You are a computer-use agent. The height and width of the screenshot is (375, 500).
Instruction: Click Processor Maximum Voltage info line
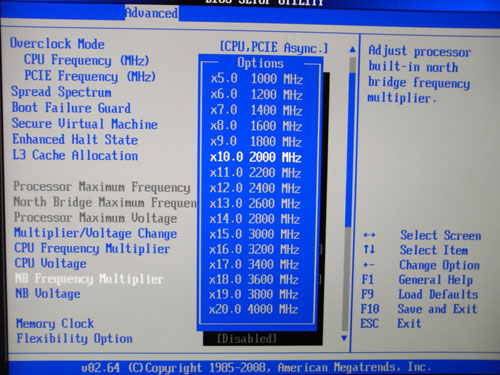(95, 218)
